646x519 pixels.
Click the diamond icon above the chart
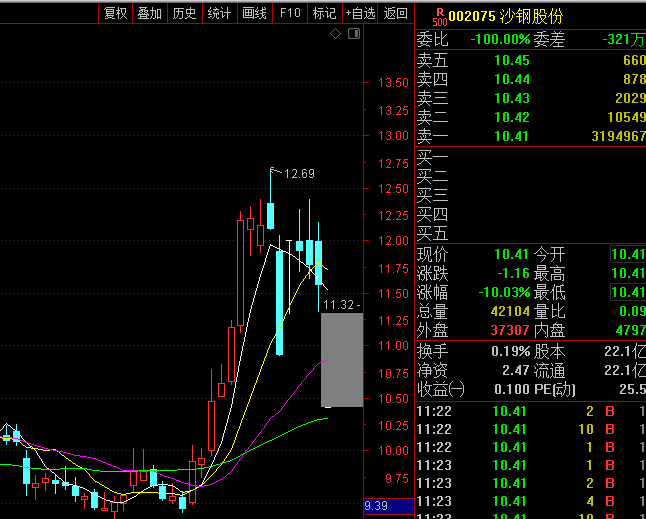(336, 35)
